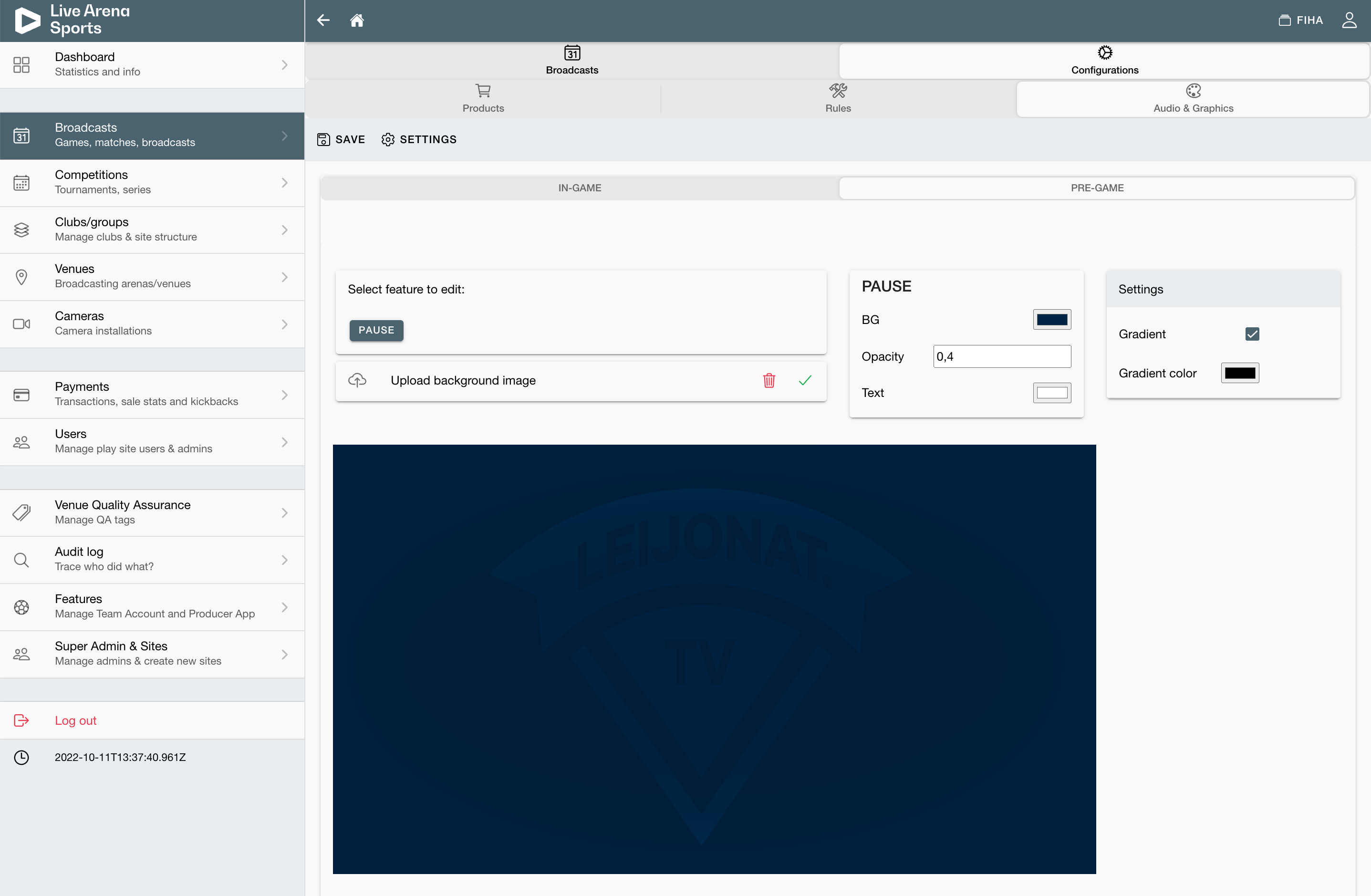This screenshot has width=1371, height=896.
Task: Click the Clubs/groups layers icon
Action: tap(21, 230)
